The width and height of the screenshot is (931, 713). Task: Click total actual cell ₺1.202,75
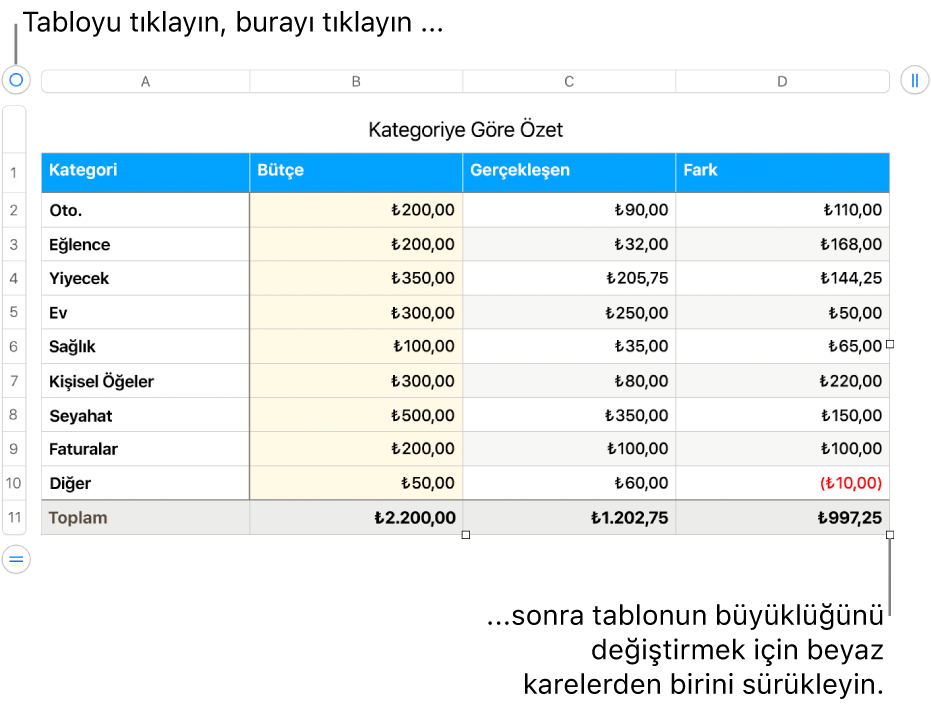coord(569,518)
